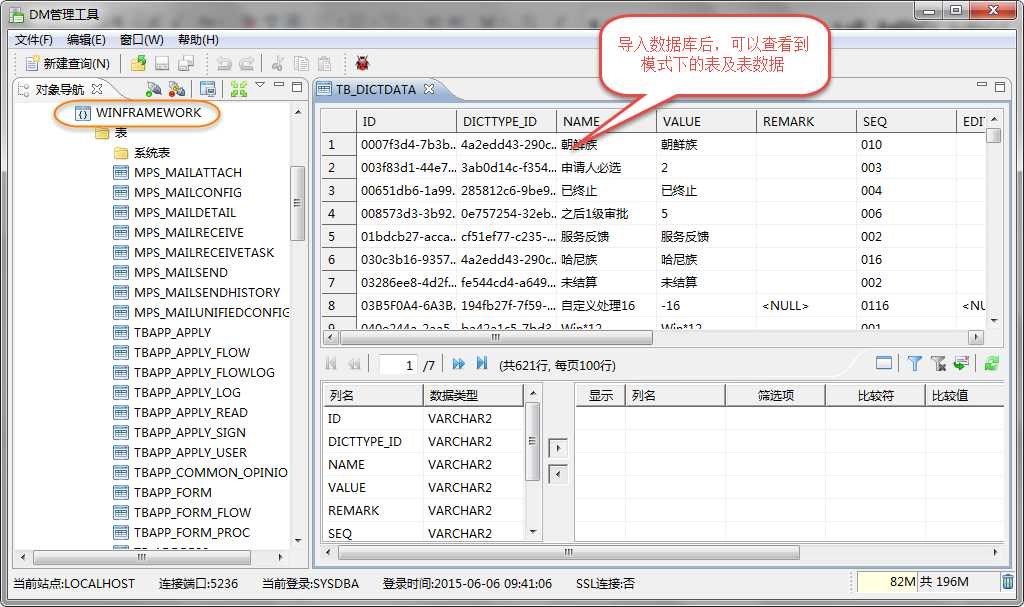Image resolution: width=1024 pixels, height=607 pixels.
Task: Click the object tree vertical scrollbar thumb
Action: (297, 203)
